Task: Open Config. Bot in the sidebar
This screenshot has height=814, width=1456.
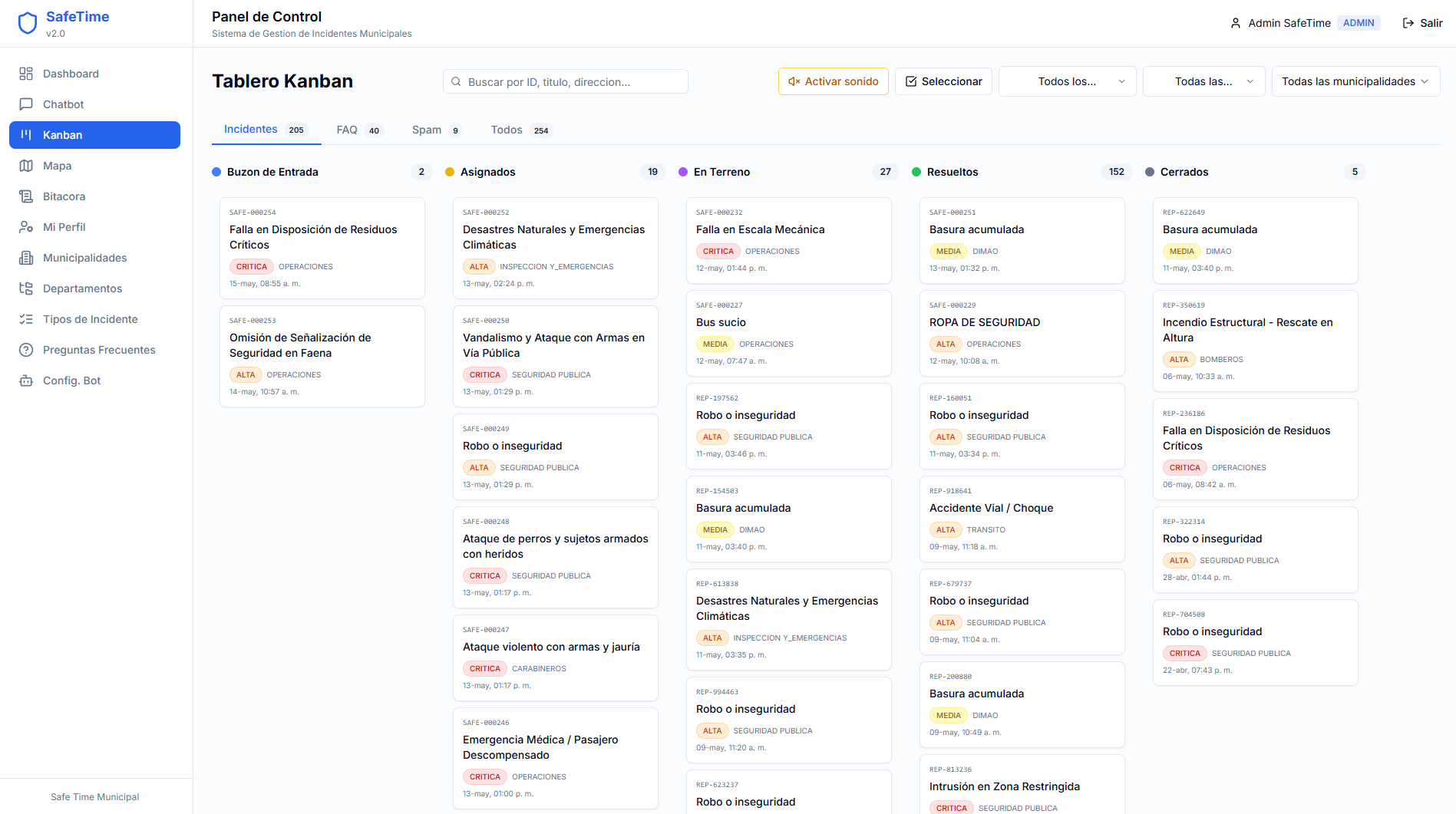Action: pos(94,381)
